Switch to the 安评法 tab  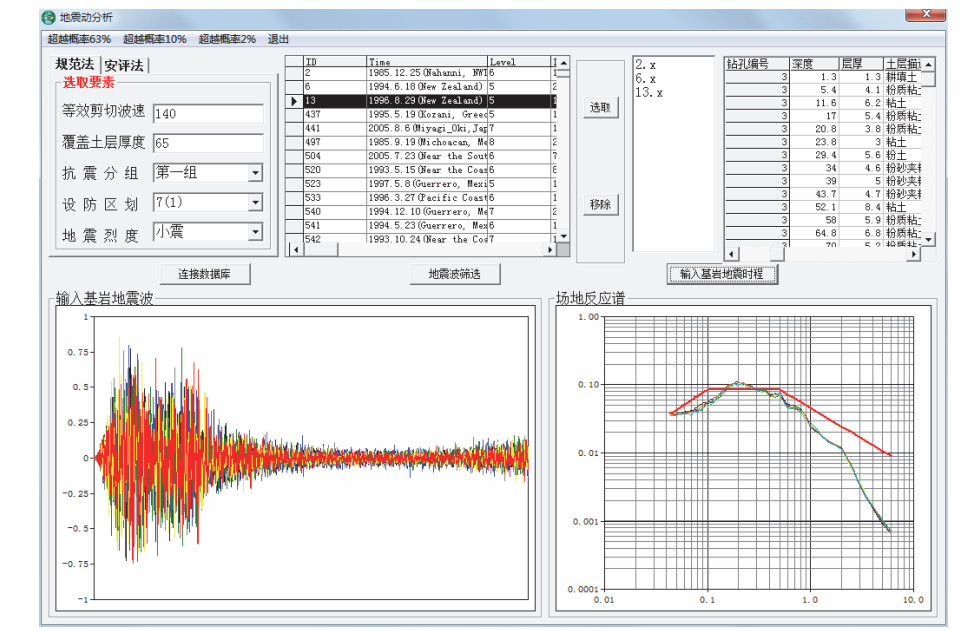point(124,66)
